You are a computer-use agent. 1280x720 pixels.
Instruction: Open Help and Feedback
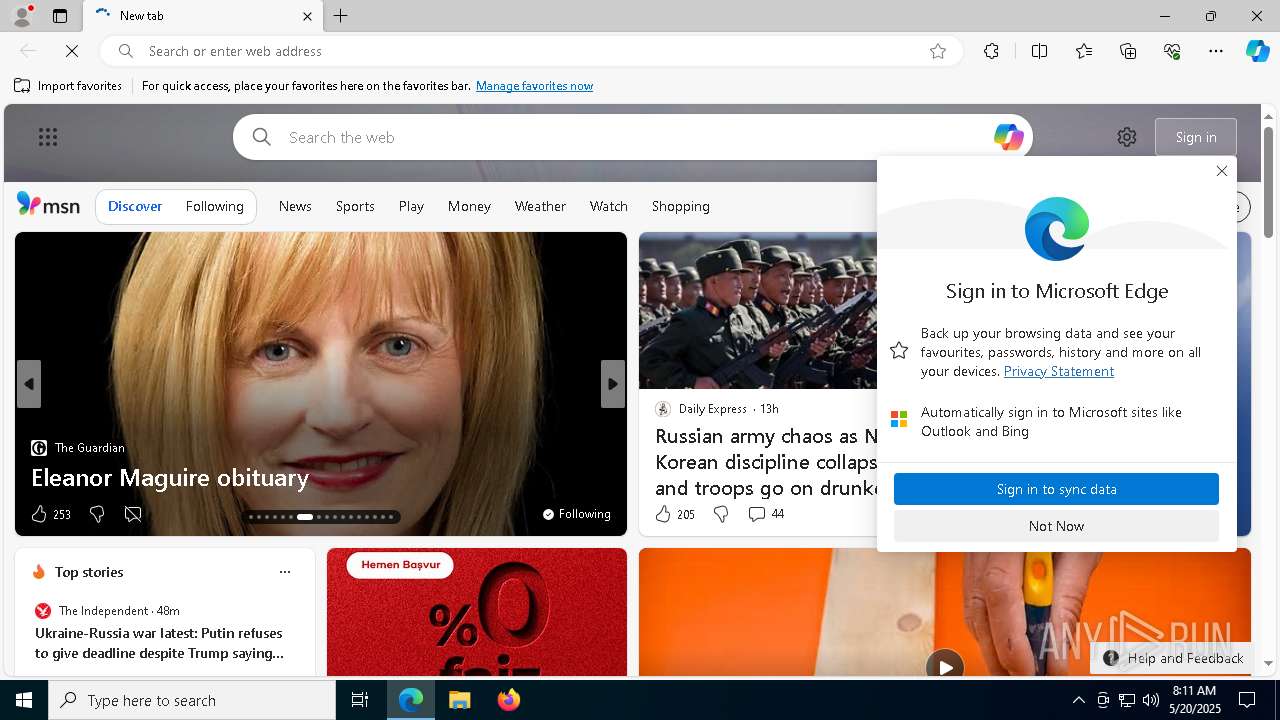pos(1173,658)
